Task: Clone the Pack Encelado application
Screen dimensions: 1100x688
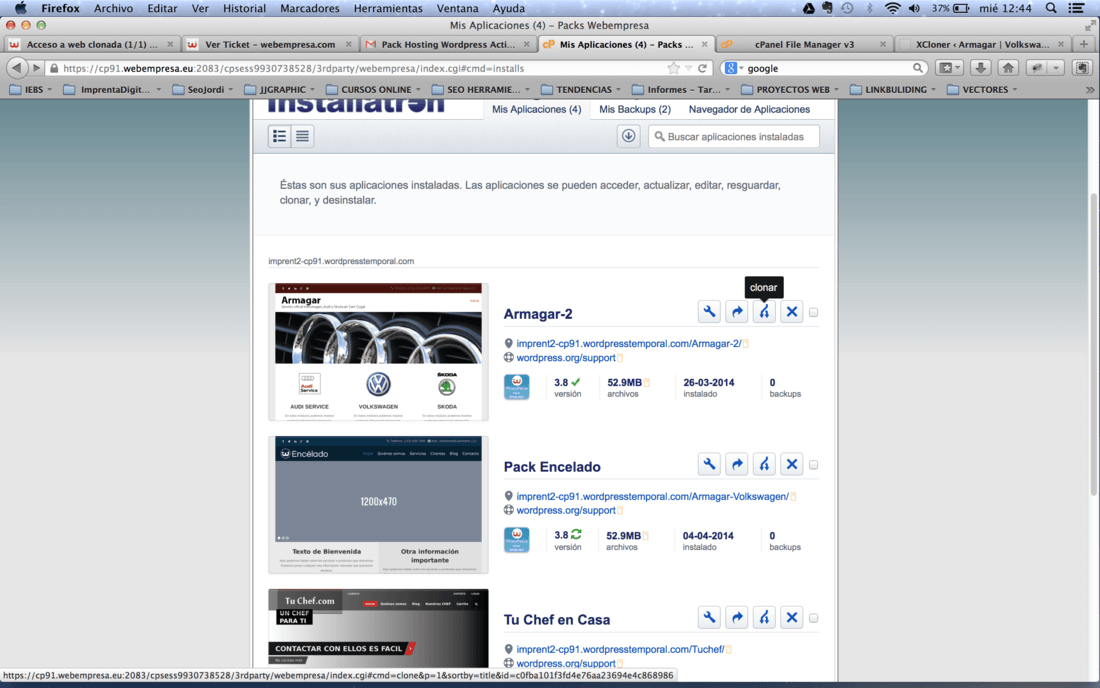Action: click(x=764, y=464)
